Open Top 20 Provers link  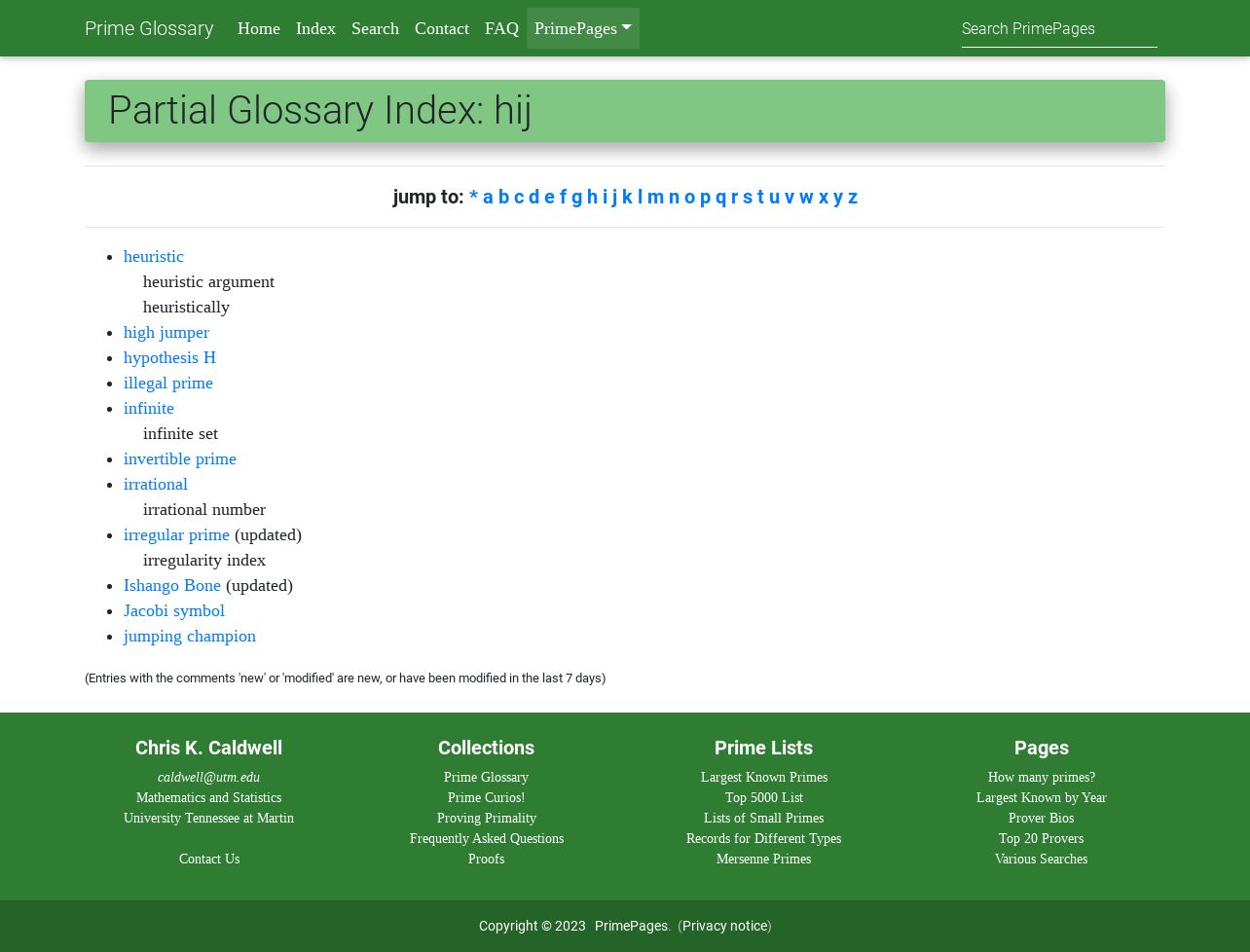1041,838
